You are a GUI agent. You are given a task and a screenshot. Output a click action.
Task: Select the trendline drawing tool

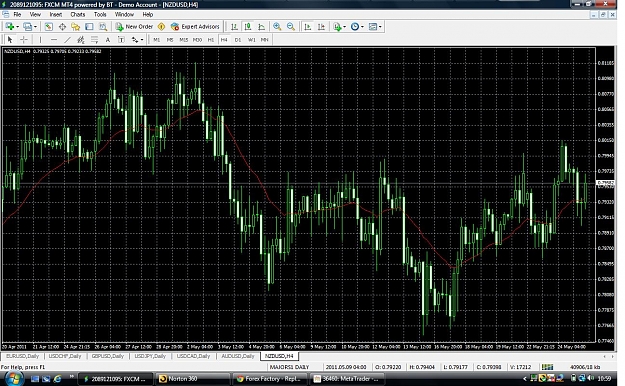(67, 39)
